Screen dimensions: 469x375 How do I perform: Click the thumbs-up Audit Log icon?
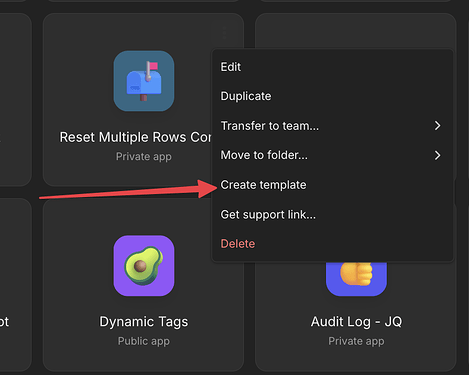click(356, 279)
